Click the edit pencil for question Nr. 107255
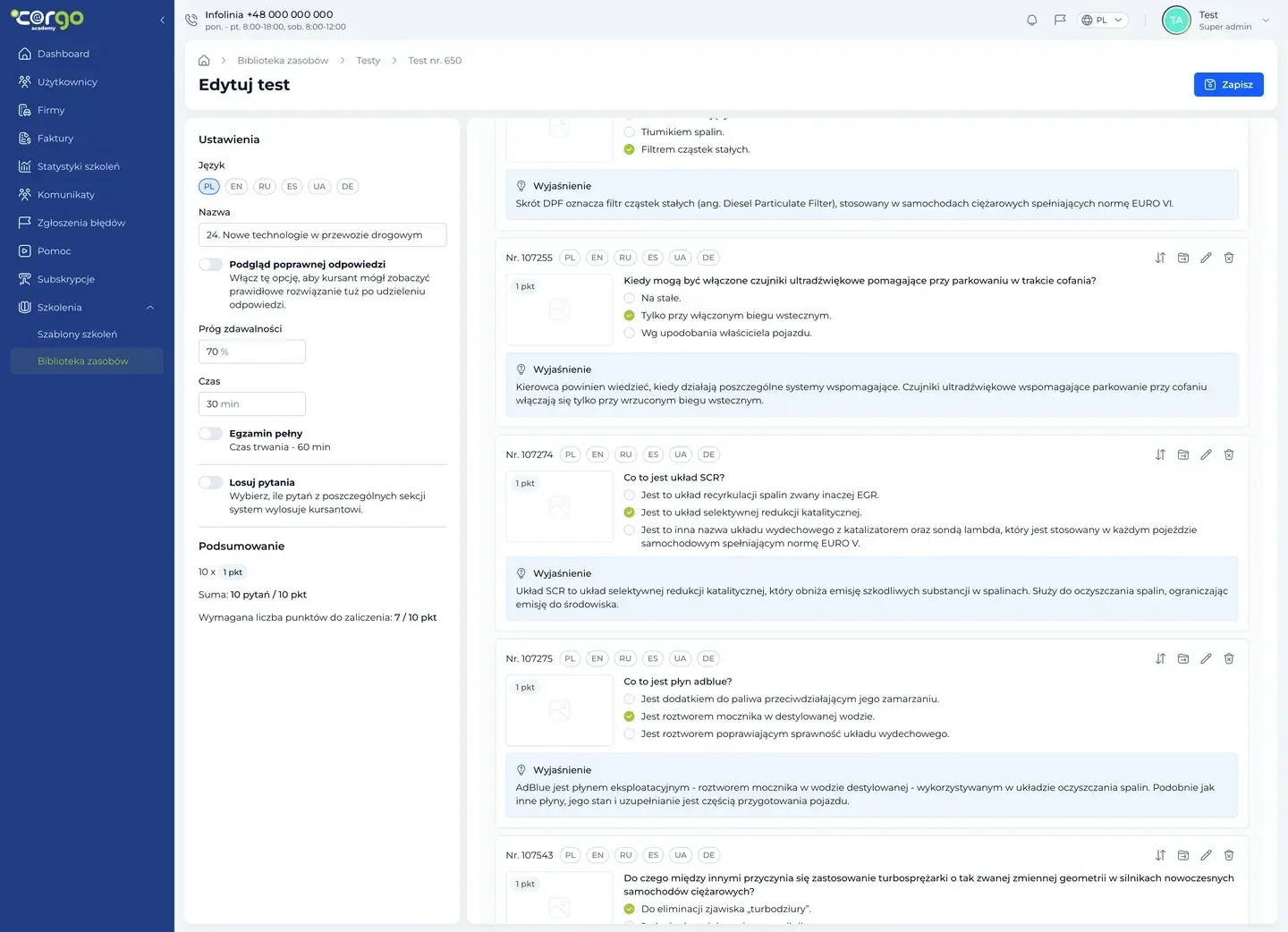Screen dimensions: 1288x932 pos(1206,258)
